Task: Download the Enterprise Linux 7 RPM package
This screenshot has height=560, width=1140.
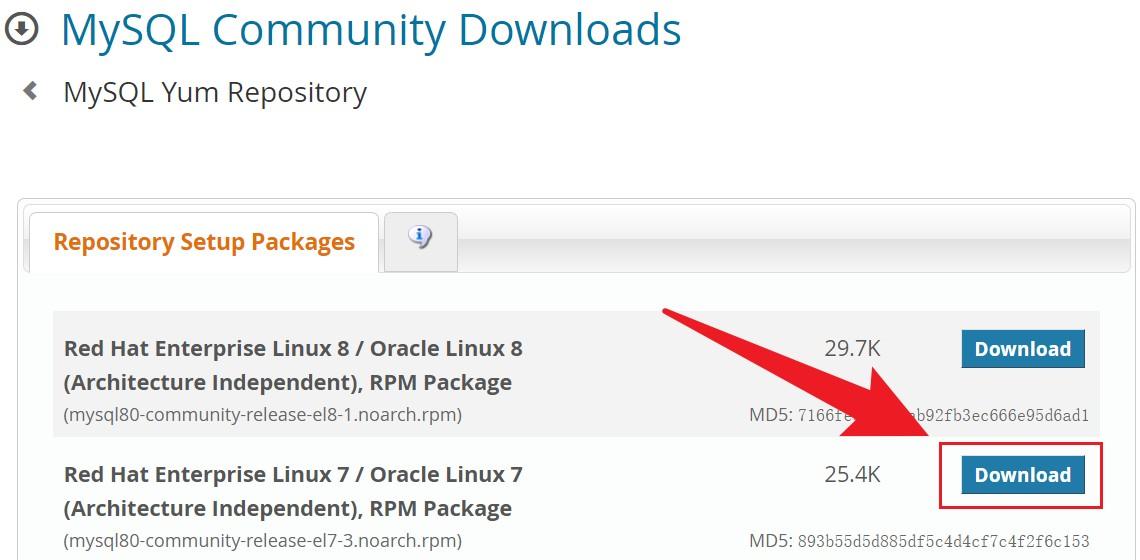Action: pyautogui.click(x=1022, y=475)
